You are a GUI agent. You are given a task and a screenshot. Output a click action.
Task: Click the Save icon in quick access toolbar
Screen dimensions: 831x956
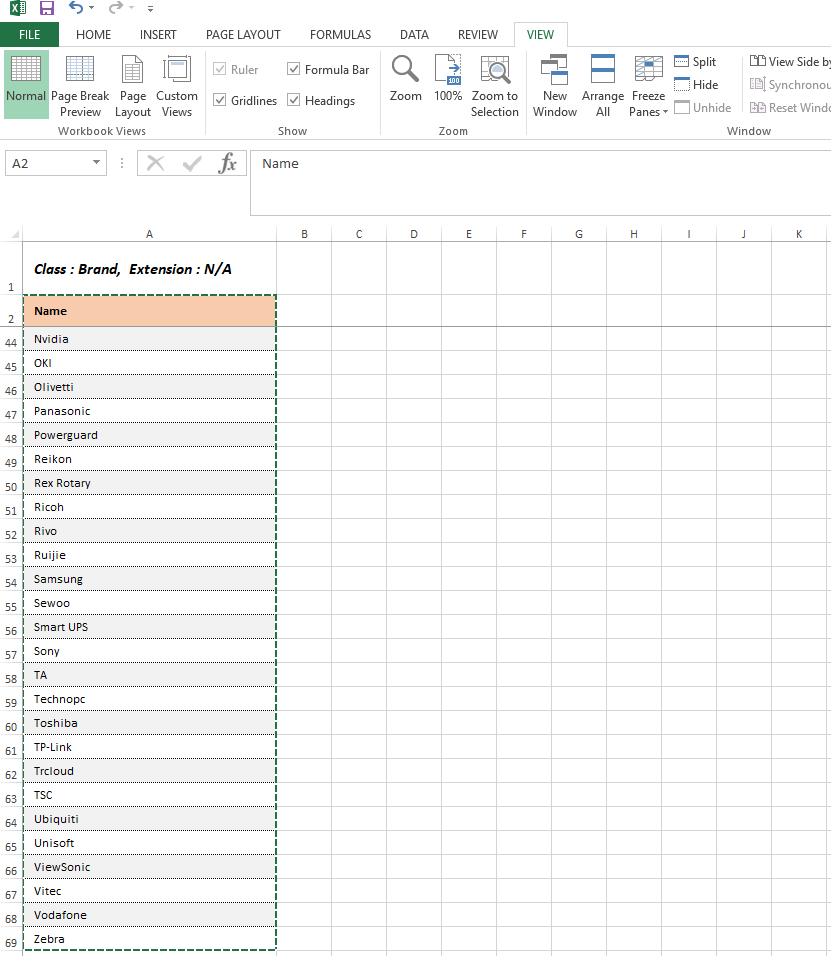click(47, 9)
